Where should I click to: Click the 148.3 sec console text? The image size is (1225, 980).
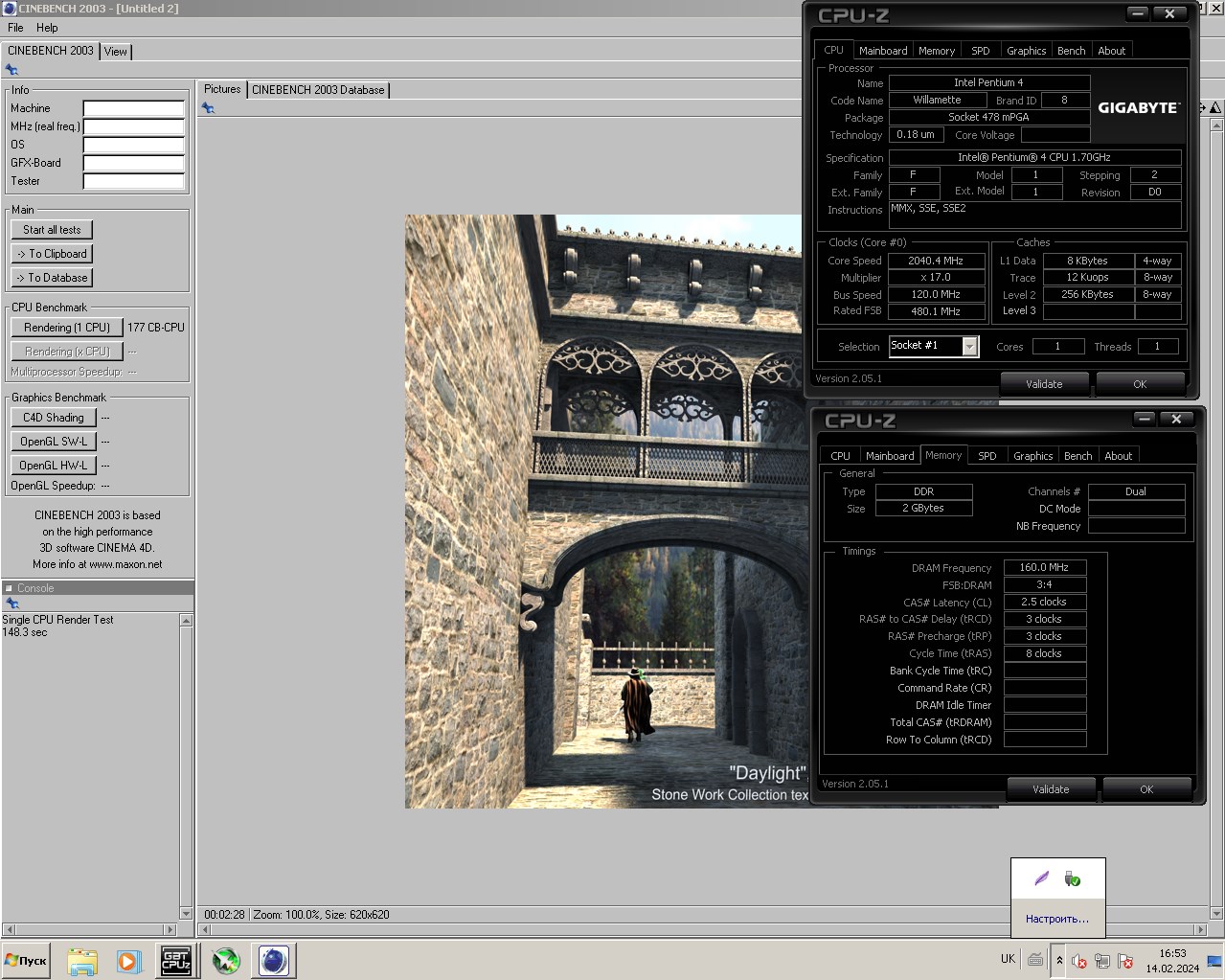(25, 632)
